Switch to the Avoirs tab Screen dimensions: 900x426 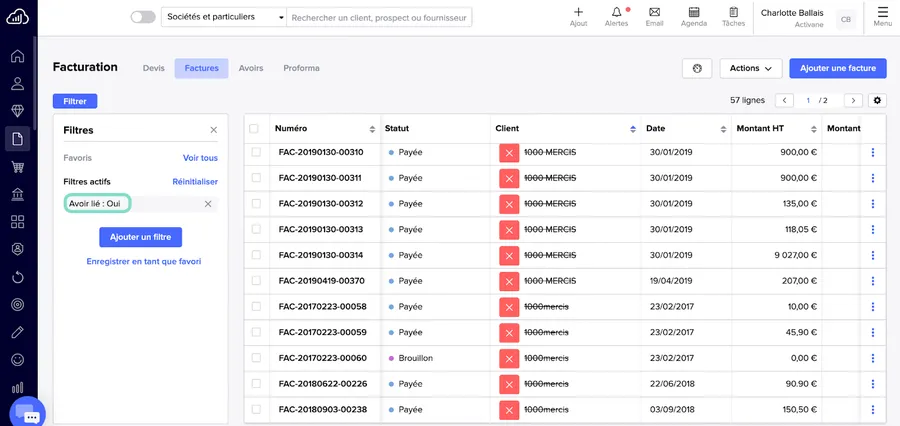click(x=251, y=68)
